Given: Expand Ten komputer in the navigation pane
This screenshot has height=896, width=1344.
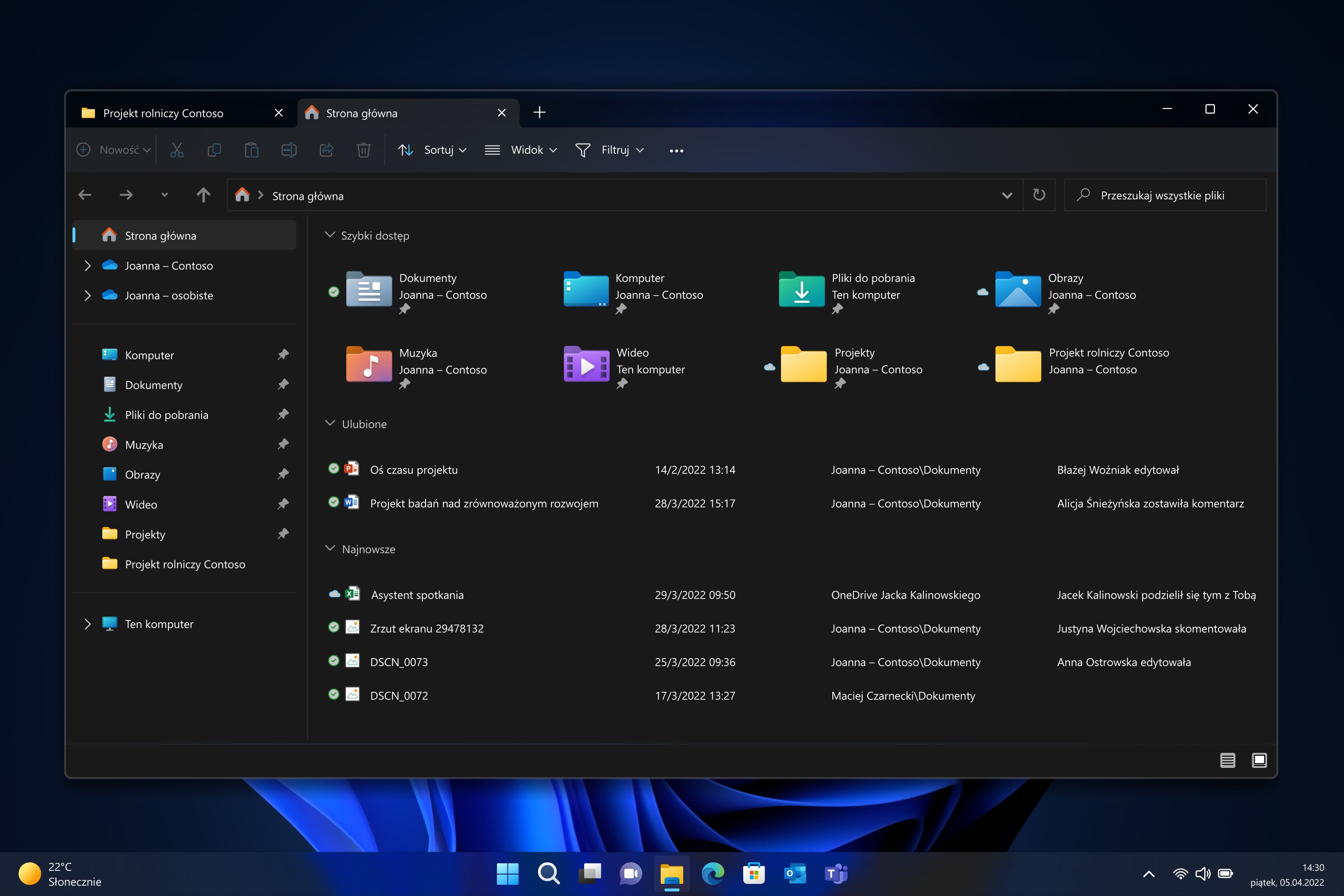Looking at the screenshot, I should coord(87,624).
